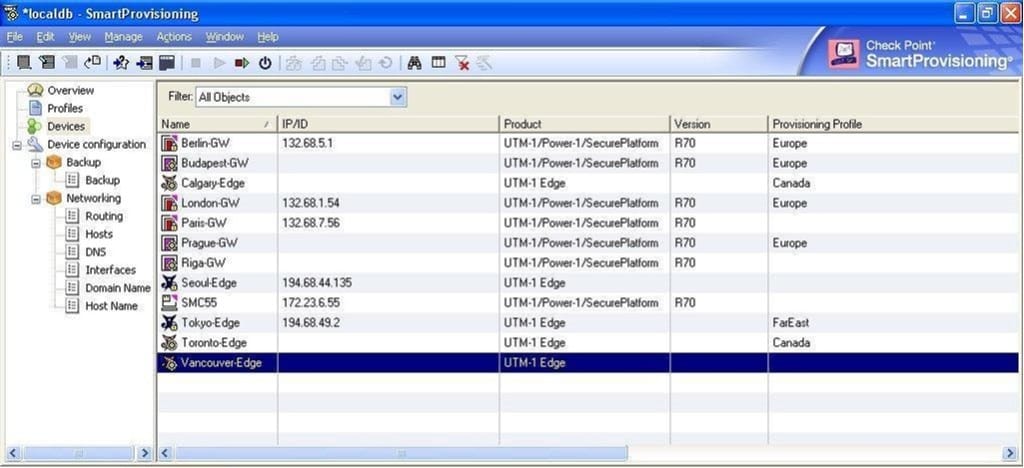Select the Vancouver-Edge row name

tap(221, 363)
